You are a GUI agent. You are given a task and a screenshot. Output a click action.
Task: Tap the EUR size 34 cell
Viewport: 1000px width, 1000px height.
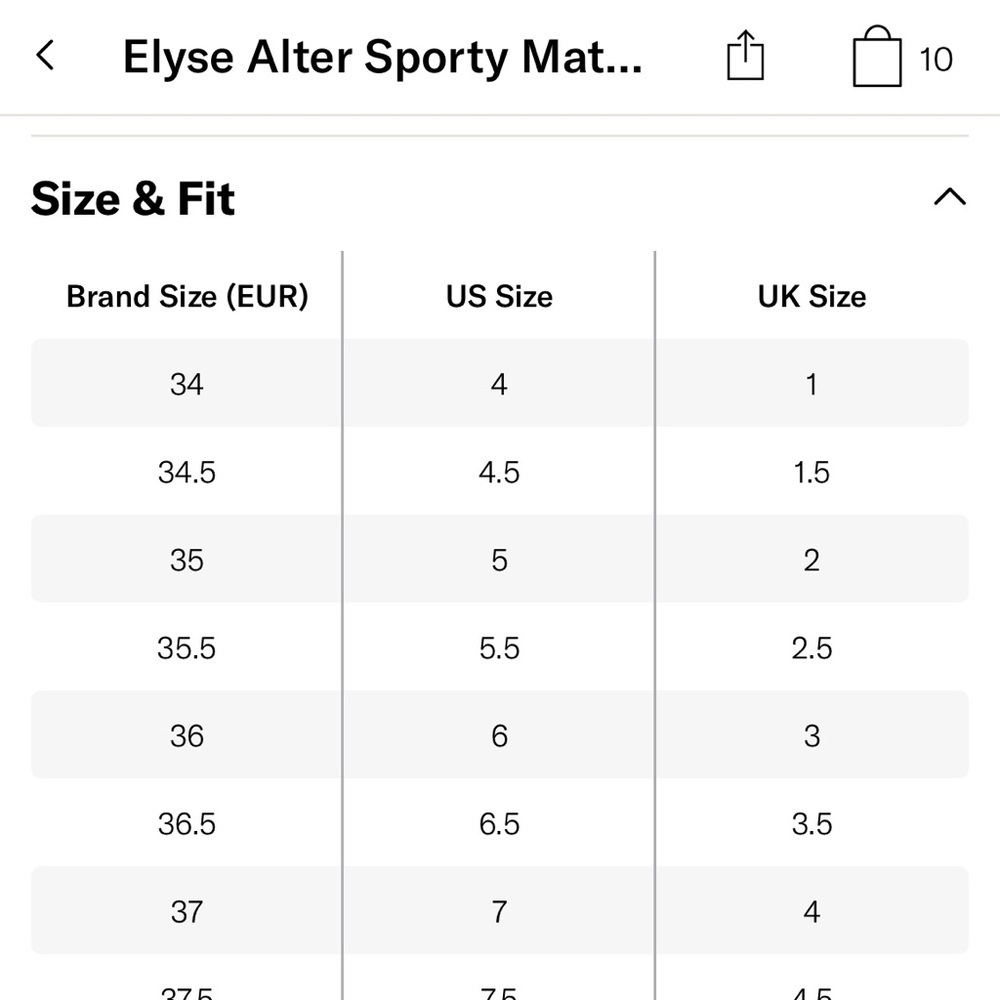tap(186, 384)
